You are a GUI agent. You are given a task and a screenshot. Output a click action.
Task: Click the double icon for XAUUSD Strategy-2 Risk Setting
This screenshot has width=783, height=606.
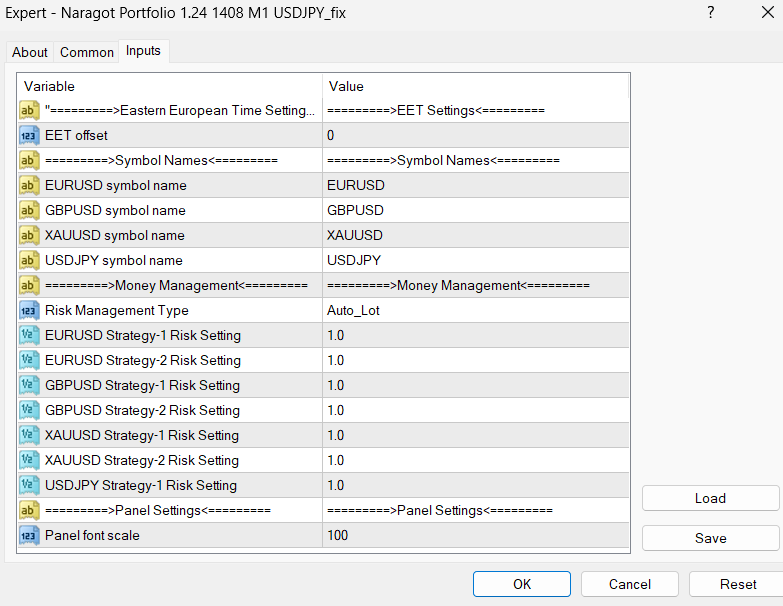(x=30, y=460)
